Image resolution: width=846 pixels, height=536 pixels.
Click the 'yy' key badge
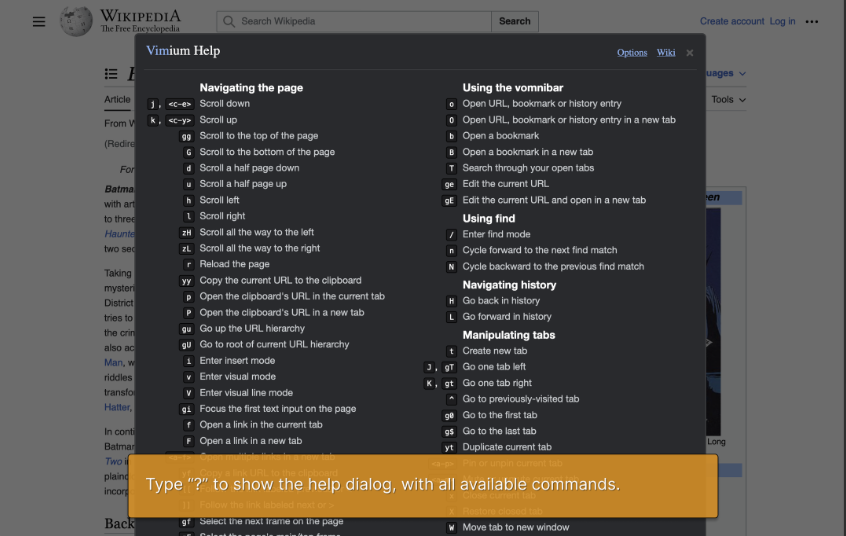tap(187, 281)
